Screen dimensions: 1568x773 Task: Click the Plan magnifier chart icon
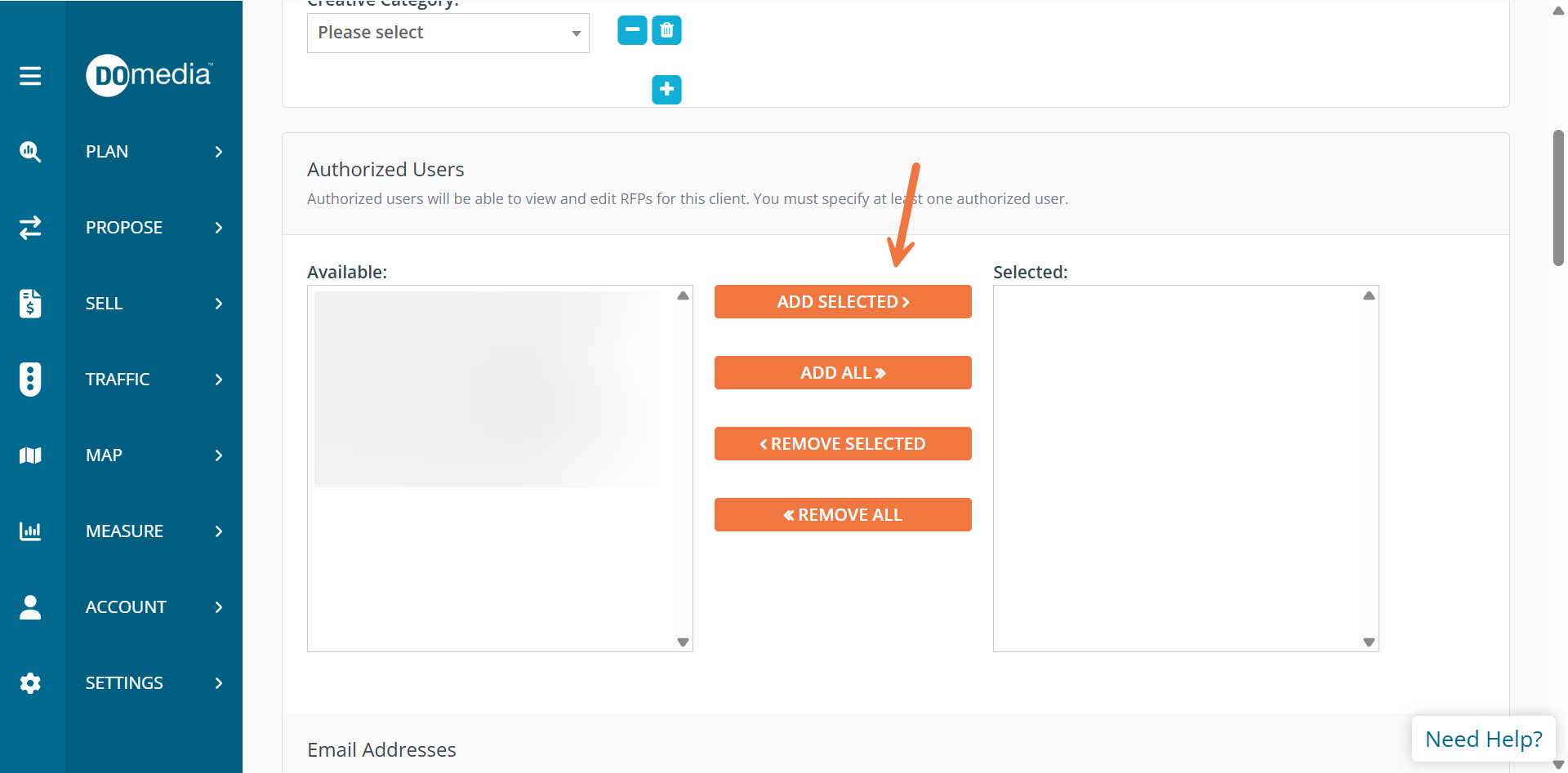point(30,152)
